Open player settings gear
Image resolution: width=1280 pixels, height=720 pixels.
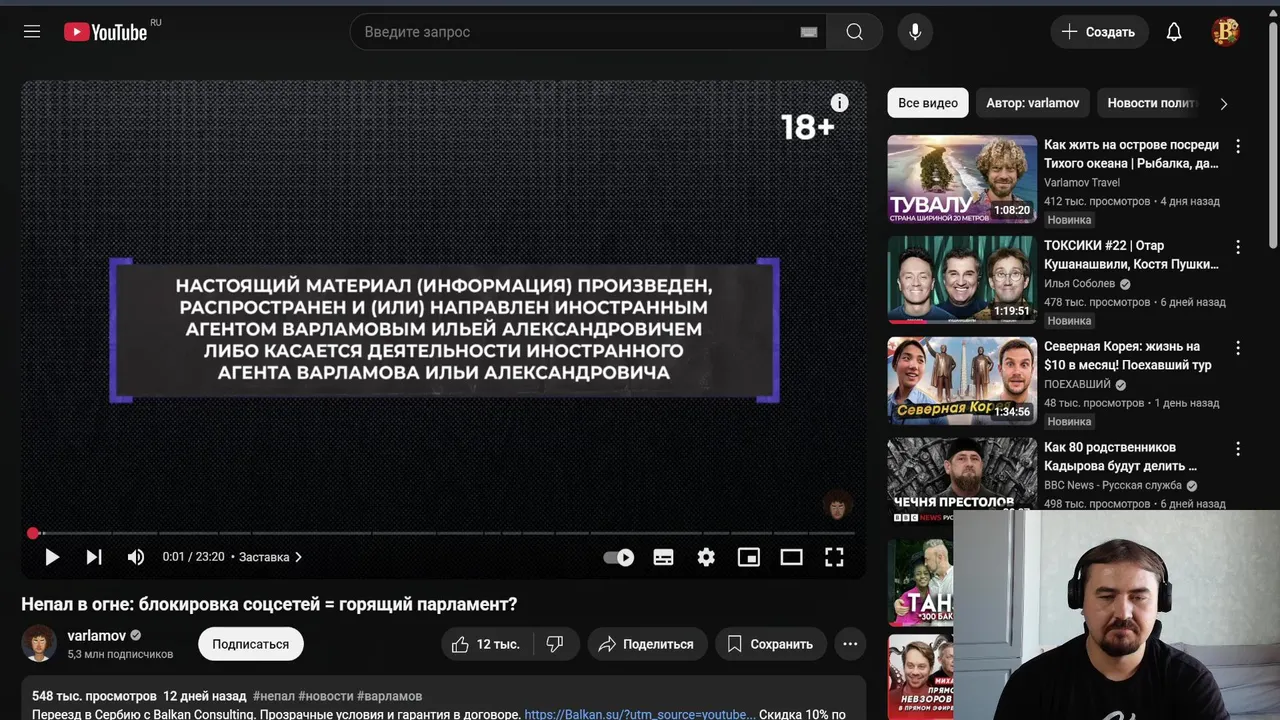pos(706,557)
